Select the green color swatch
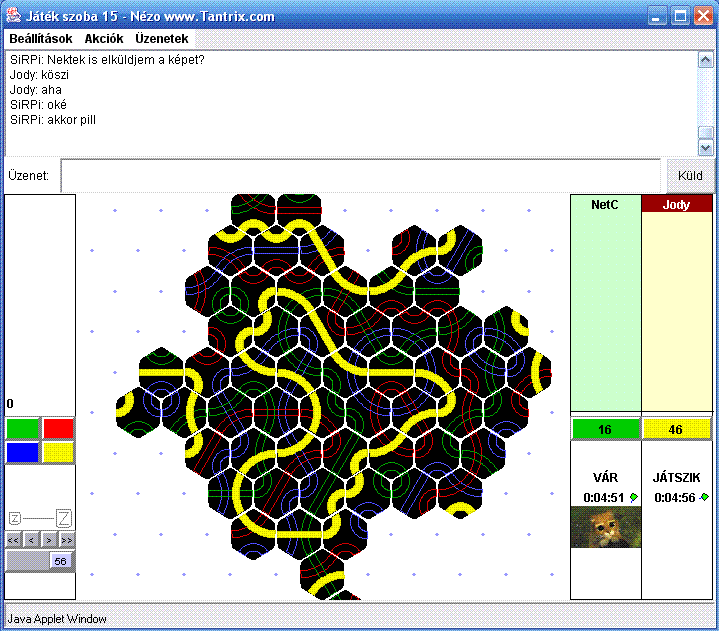The image size is (719, 631). pyautogui.click(x=21, y=429)
